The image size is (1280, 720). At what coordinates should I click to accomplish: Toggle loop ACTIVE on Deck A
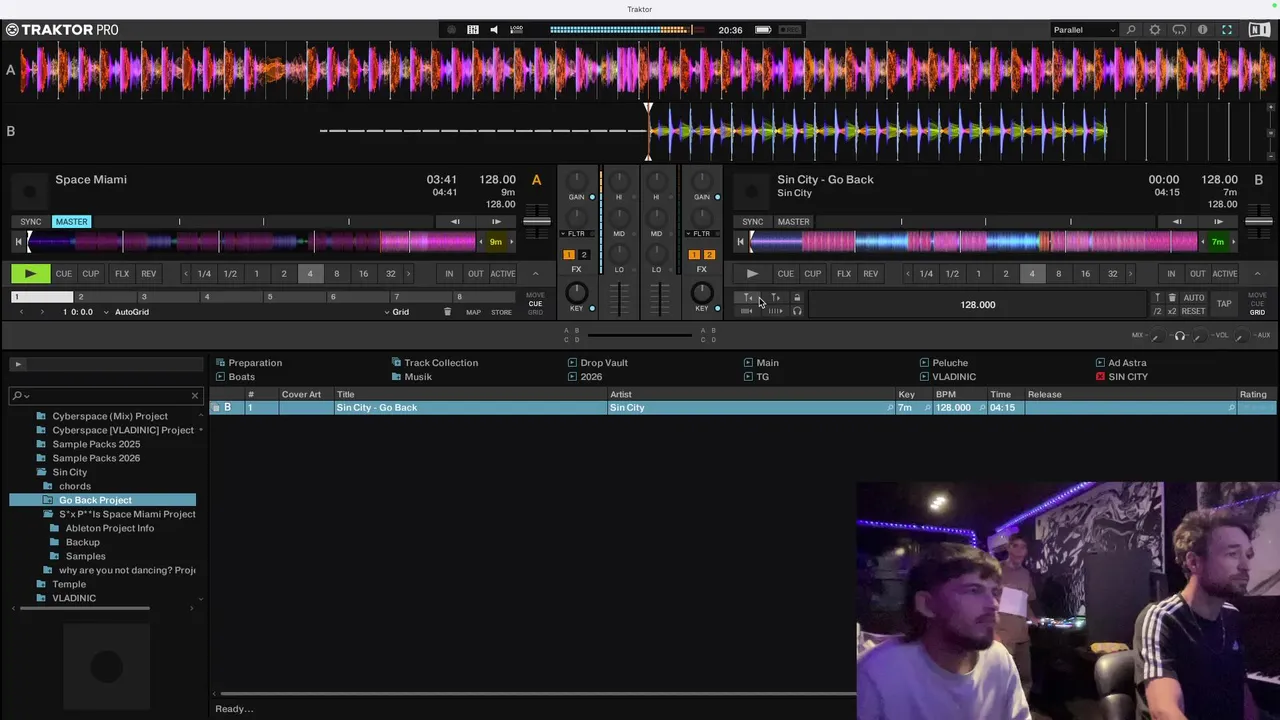[503, 274]
